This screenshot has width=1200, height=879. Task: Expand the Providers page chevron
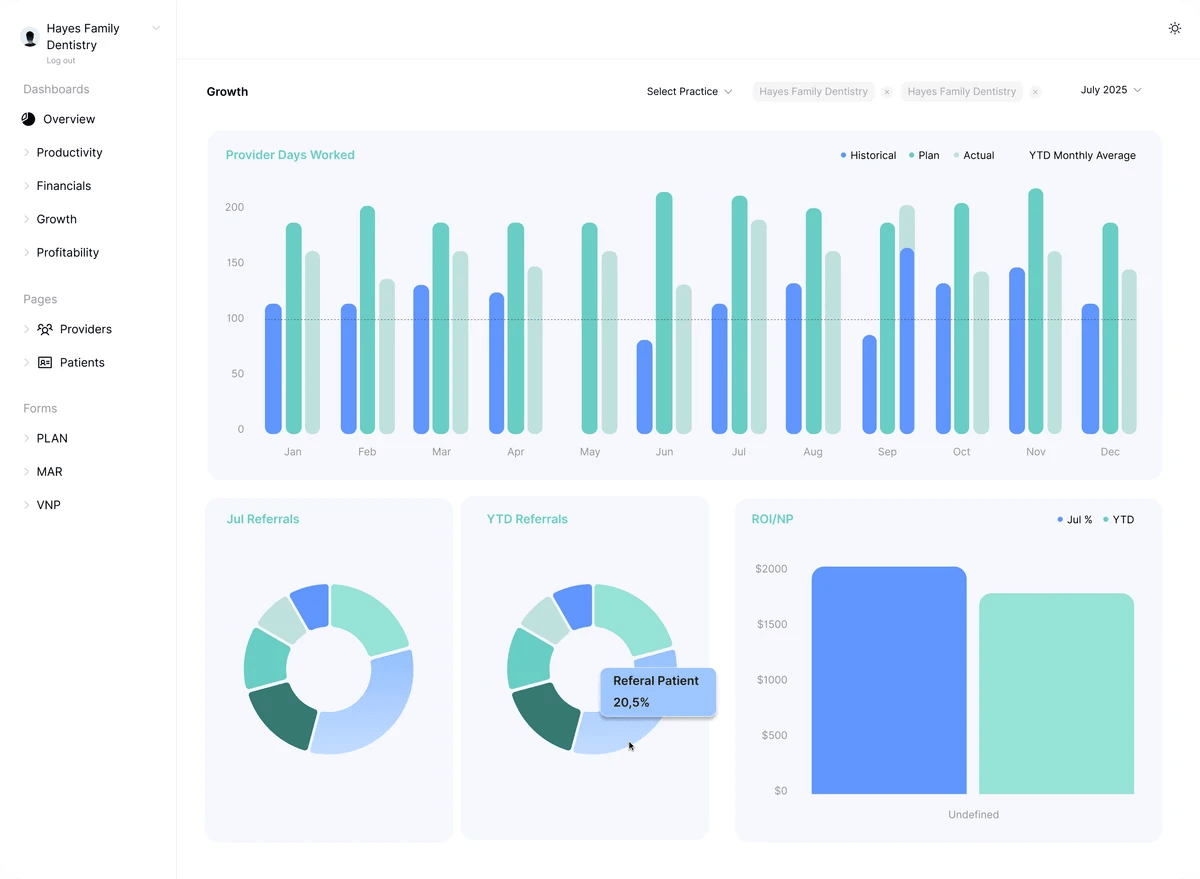[x=27, y=329]
